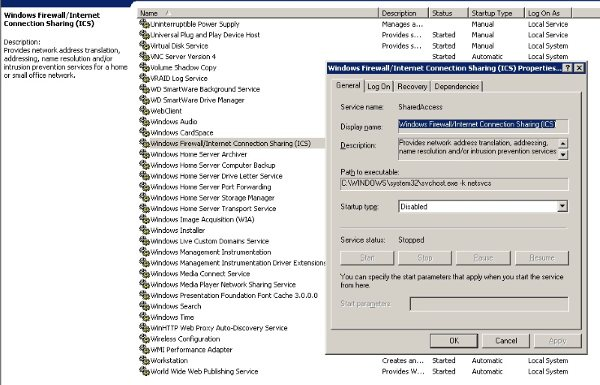600x385 pixels.
Task: Open the Recovery tab
Action: (412, 86)
